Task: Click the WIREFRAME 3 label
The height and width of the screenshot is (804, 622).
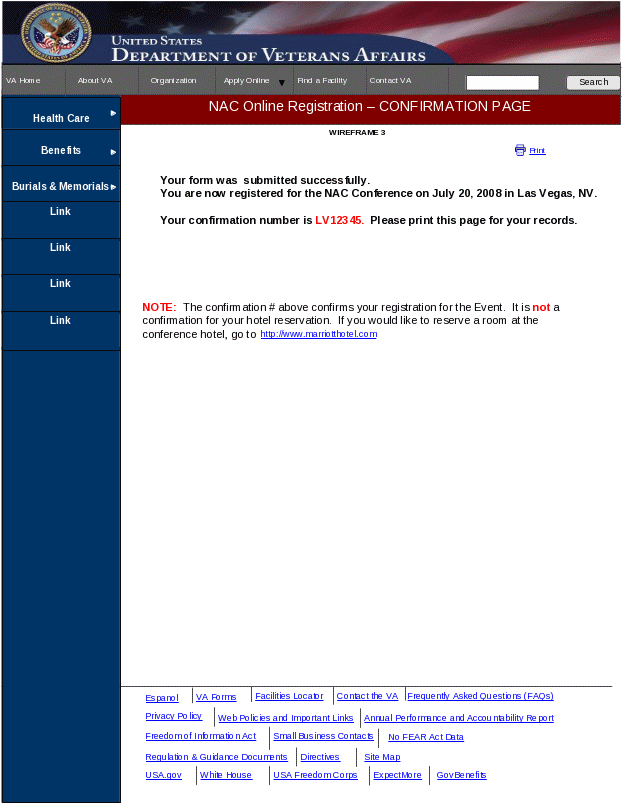Action: (x=357, y=132)
